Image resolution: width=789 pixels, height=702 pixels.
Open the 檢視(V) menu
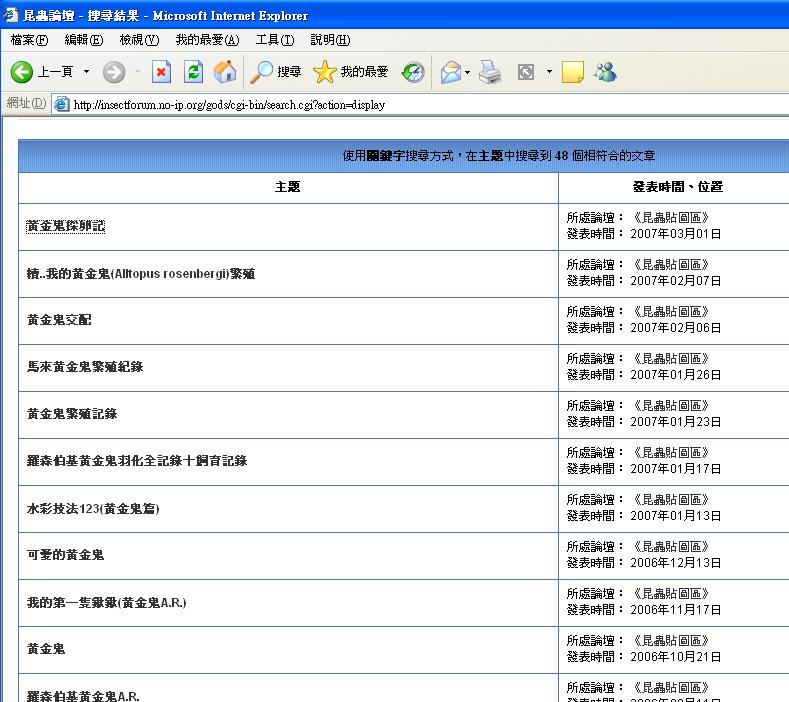[x=139, y=40]
